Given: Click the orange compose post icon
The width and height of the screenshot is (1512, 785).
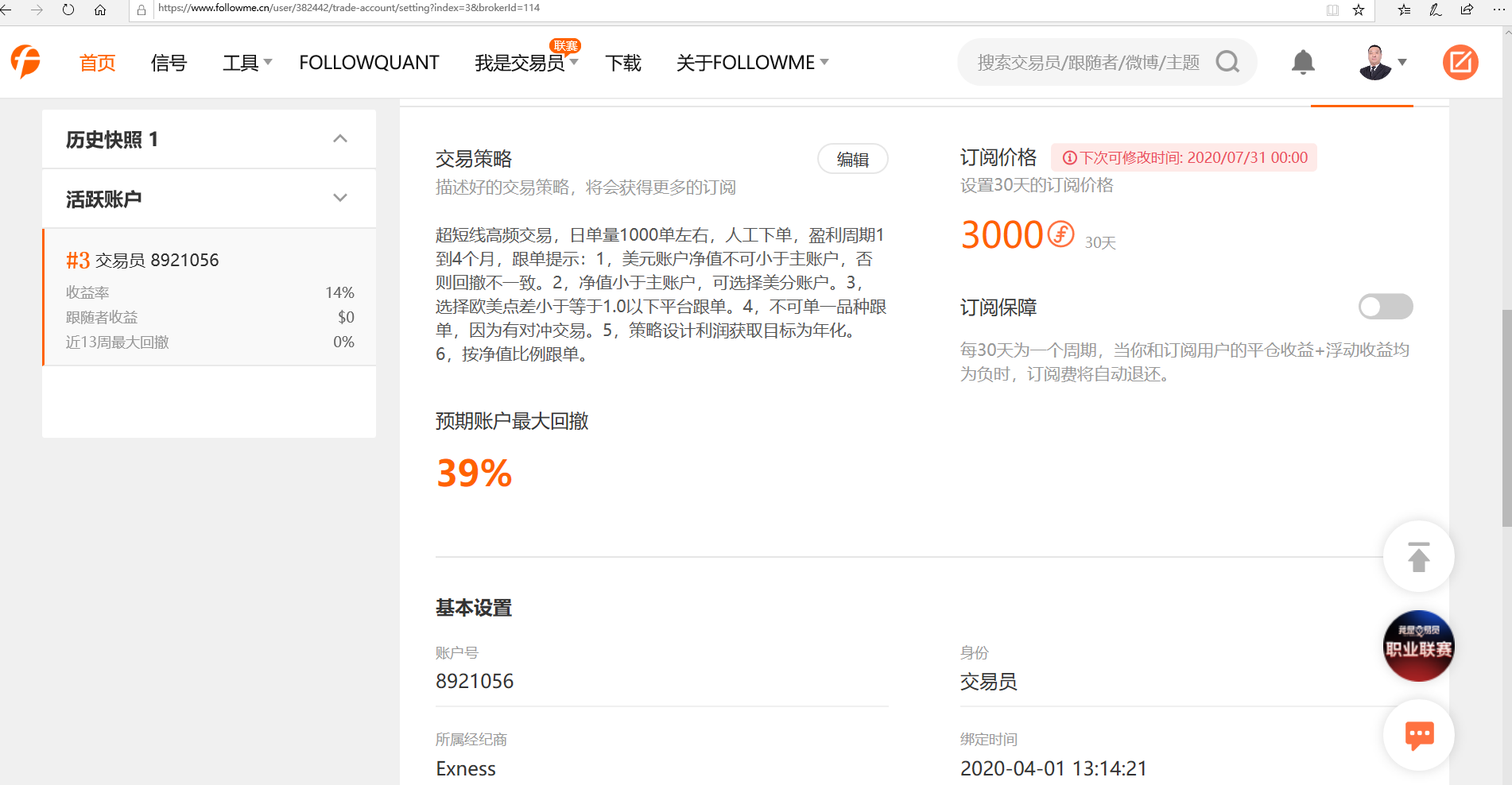Looking at the screenshot, I should point(1460,62).
